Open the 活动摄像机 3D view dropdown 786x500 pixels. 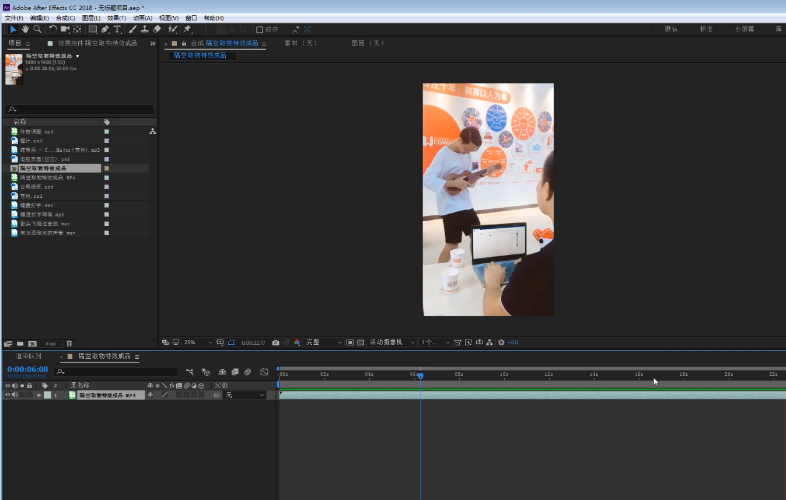tap(392, 343)
